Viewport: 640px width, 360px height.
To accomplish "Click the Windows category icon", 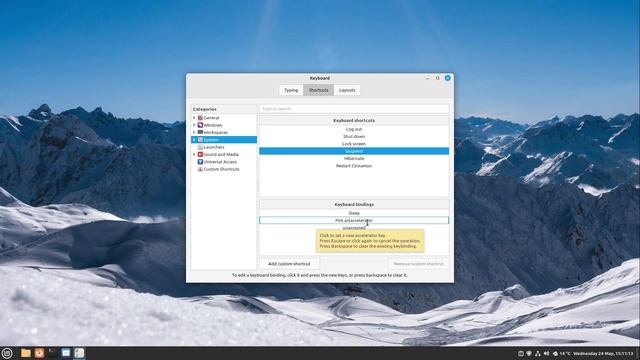I will [x=200, y=125].
